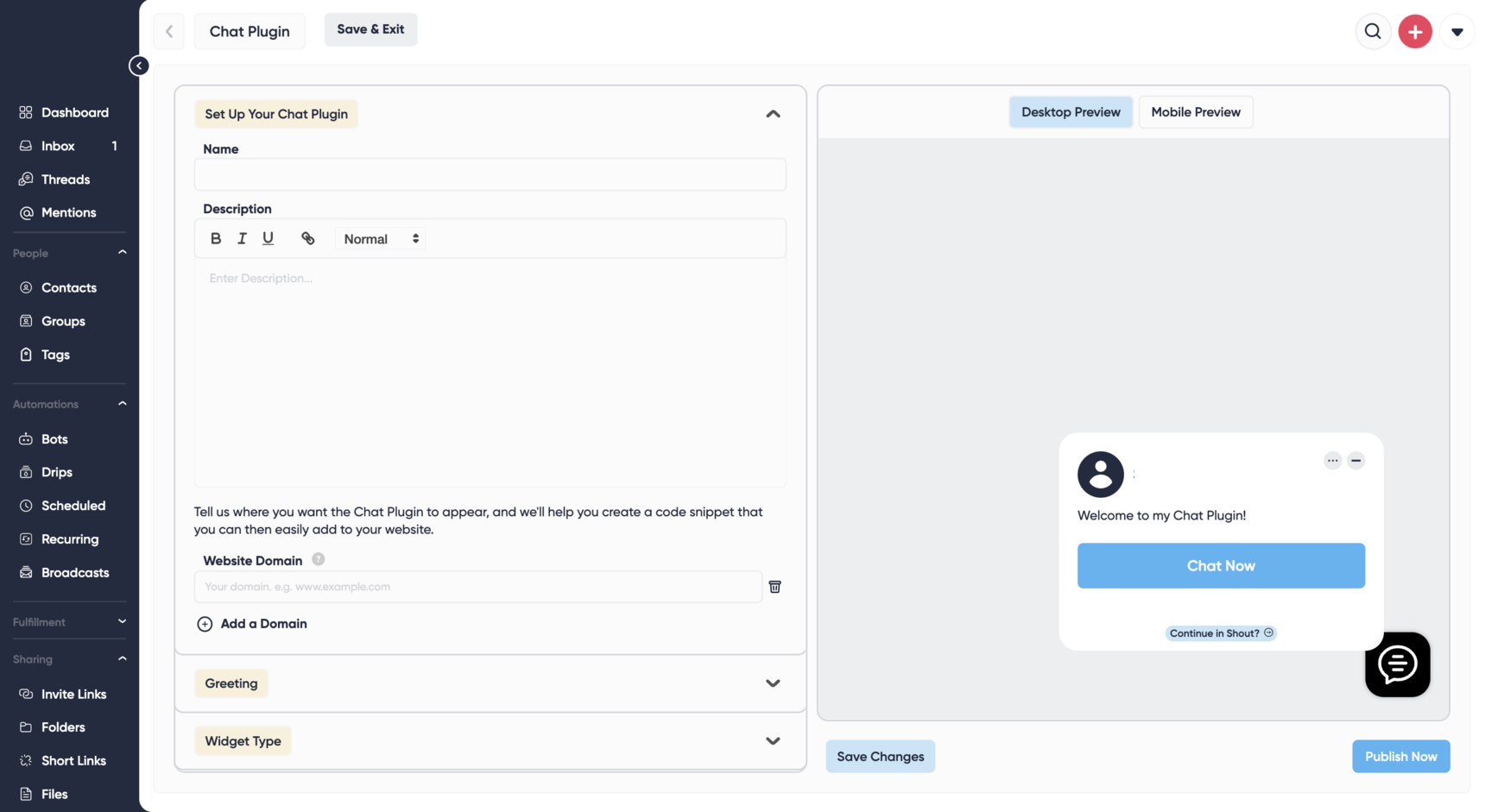Screen dimensions: 1485x812
Task: Click into the Website Domain field
Action: (x=478, y=587)
